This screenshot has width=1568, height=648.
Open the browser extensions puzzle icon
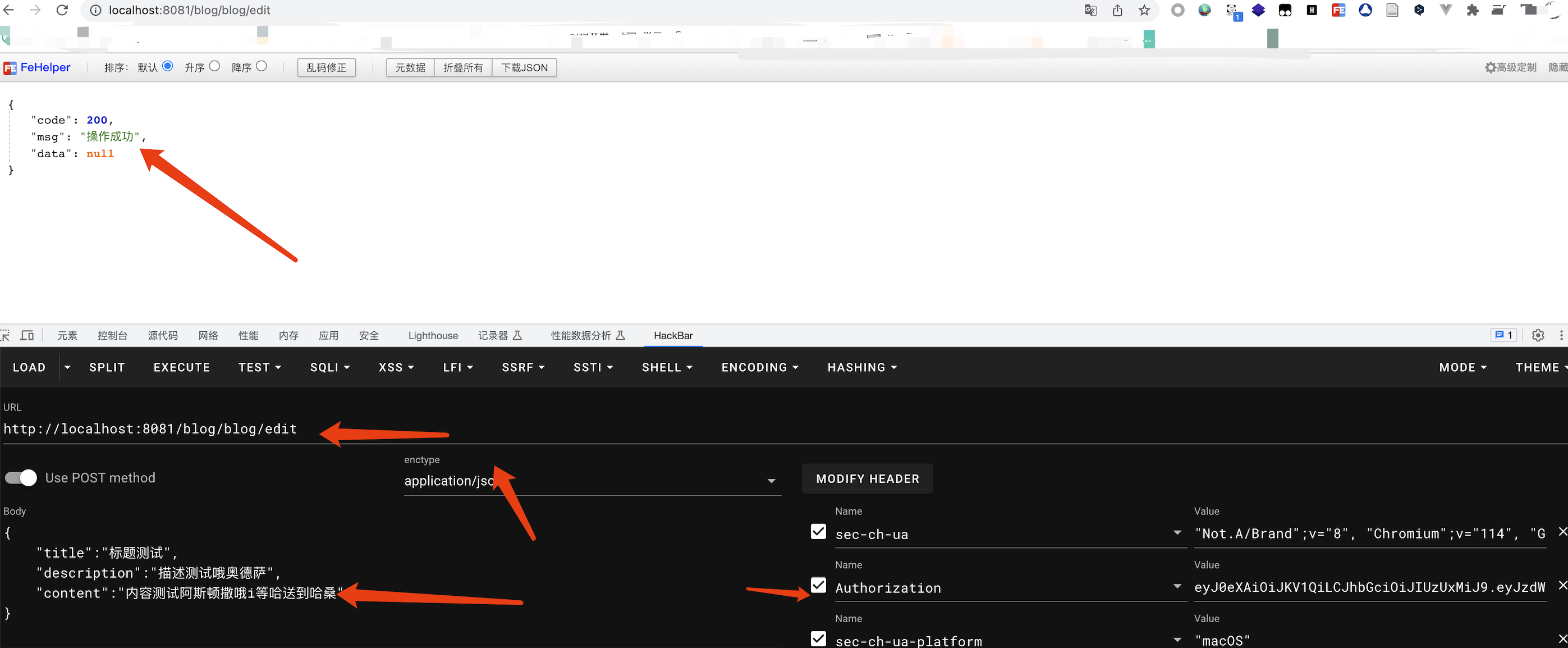coord(1473,10)
